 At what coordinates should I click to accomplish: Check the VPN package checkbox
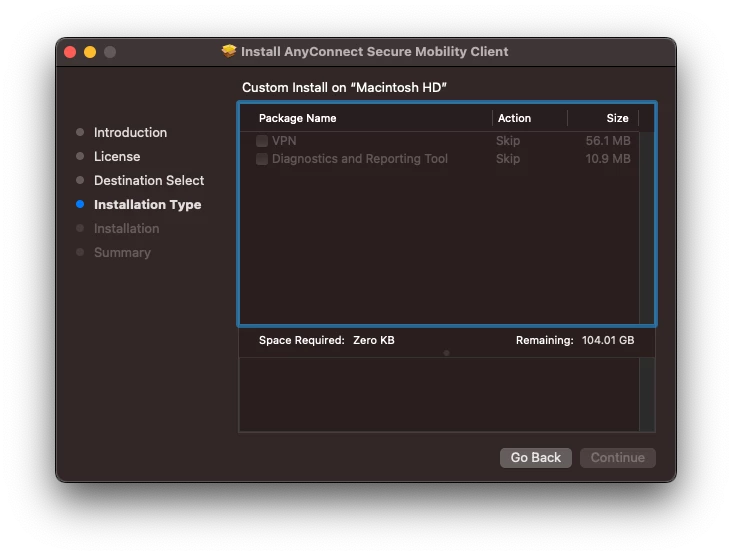click(x=262, y=141)
